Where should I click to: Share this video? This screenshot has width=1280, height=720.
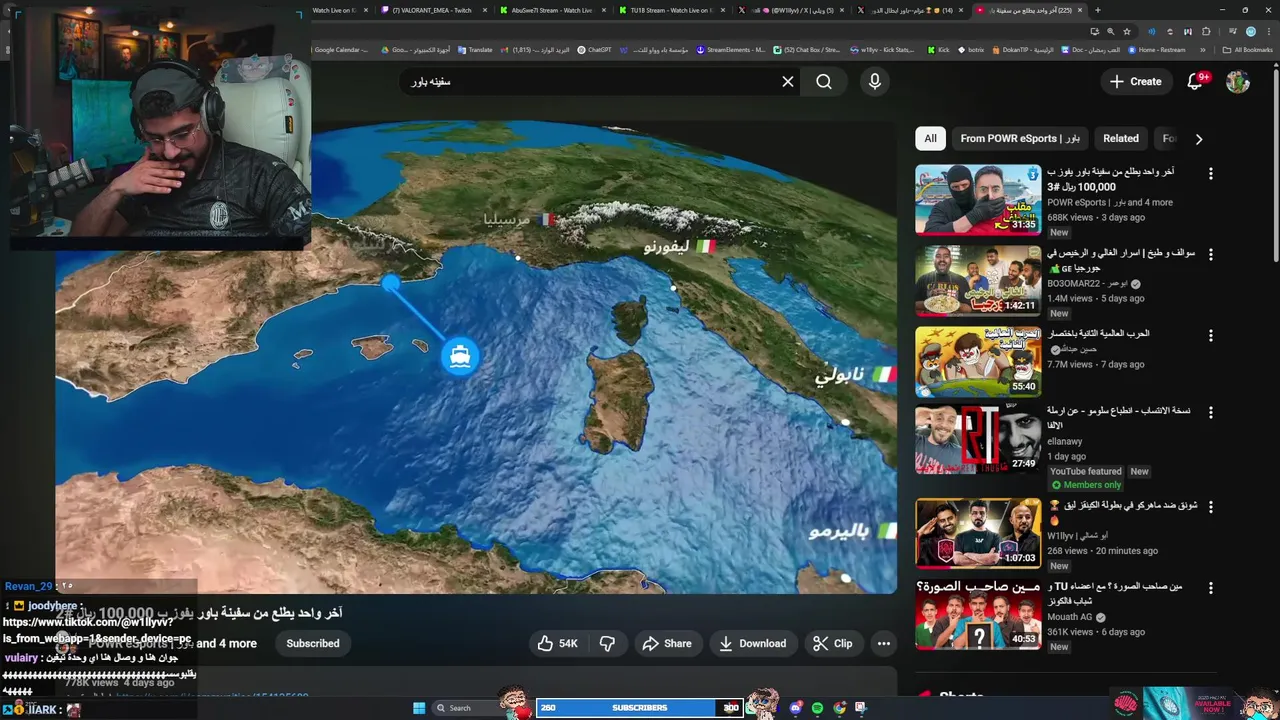pos(667,644)
